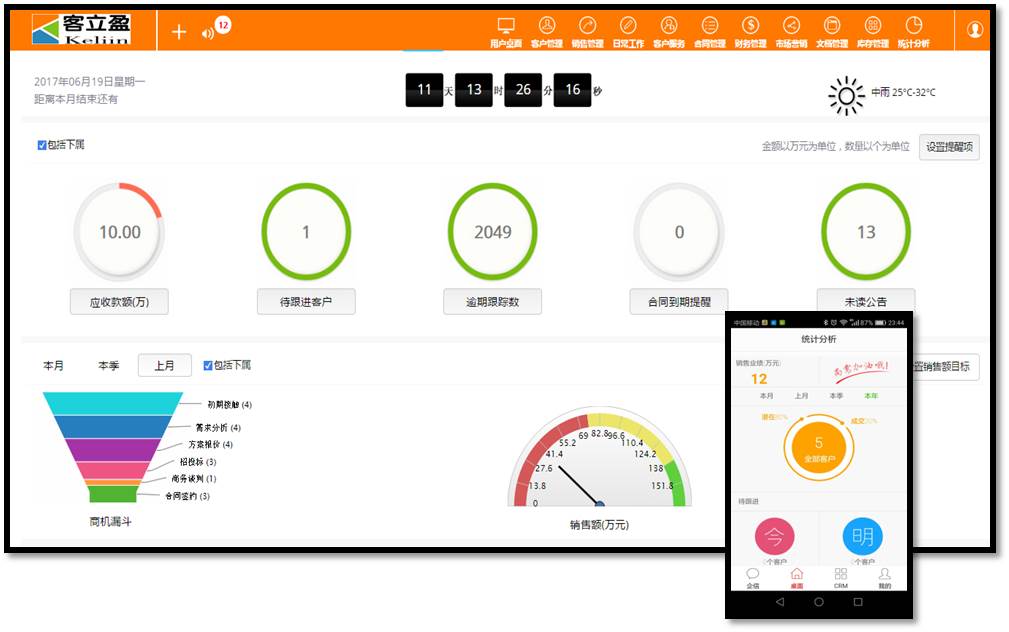Image resolution: width=1009 pixels, height=632 pixels.
Task: Switch to the 本季 tab
Action: (x=109, y=365)
